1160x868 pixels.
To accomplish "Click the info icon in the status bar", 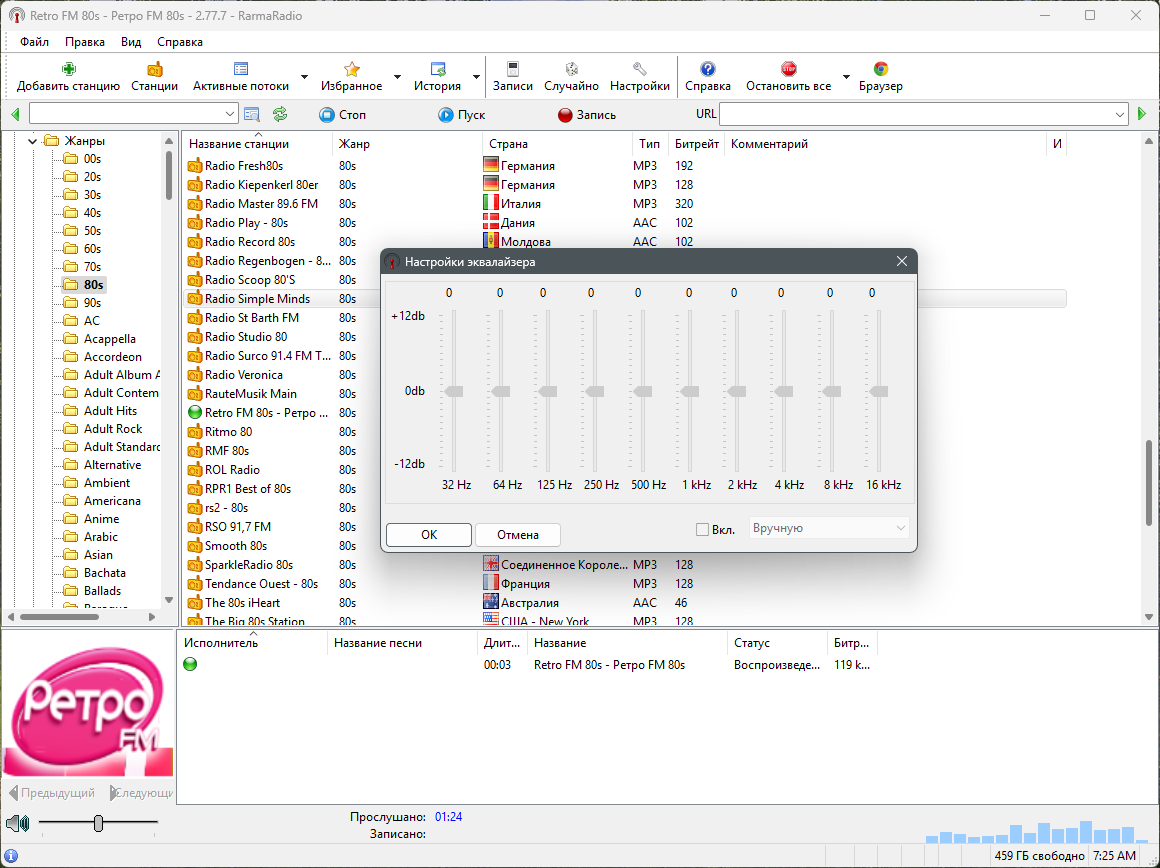I will coord(11,856).
